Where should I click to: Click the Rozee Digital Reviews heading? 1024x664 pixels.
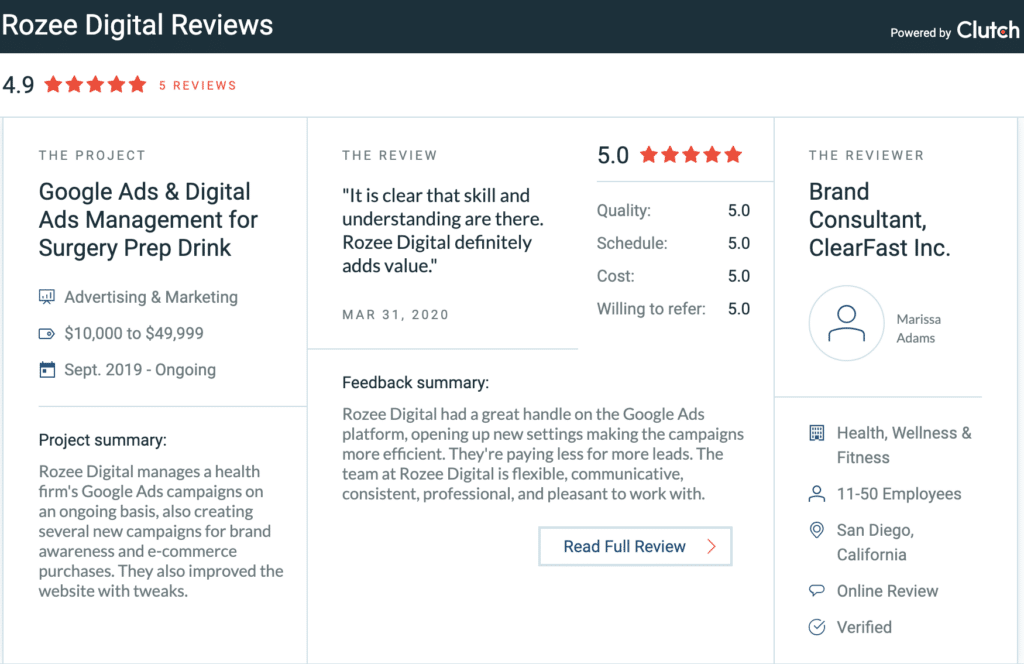[x=138, y=25]
